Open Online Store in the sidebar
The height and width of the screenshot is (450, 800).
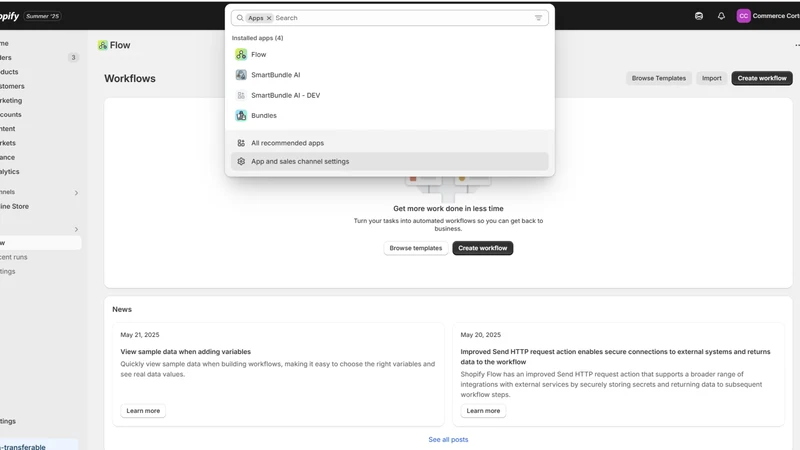coord(40,207)
